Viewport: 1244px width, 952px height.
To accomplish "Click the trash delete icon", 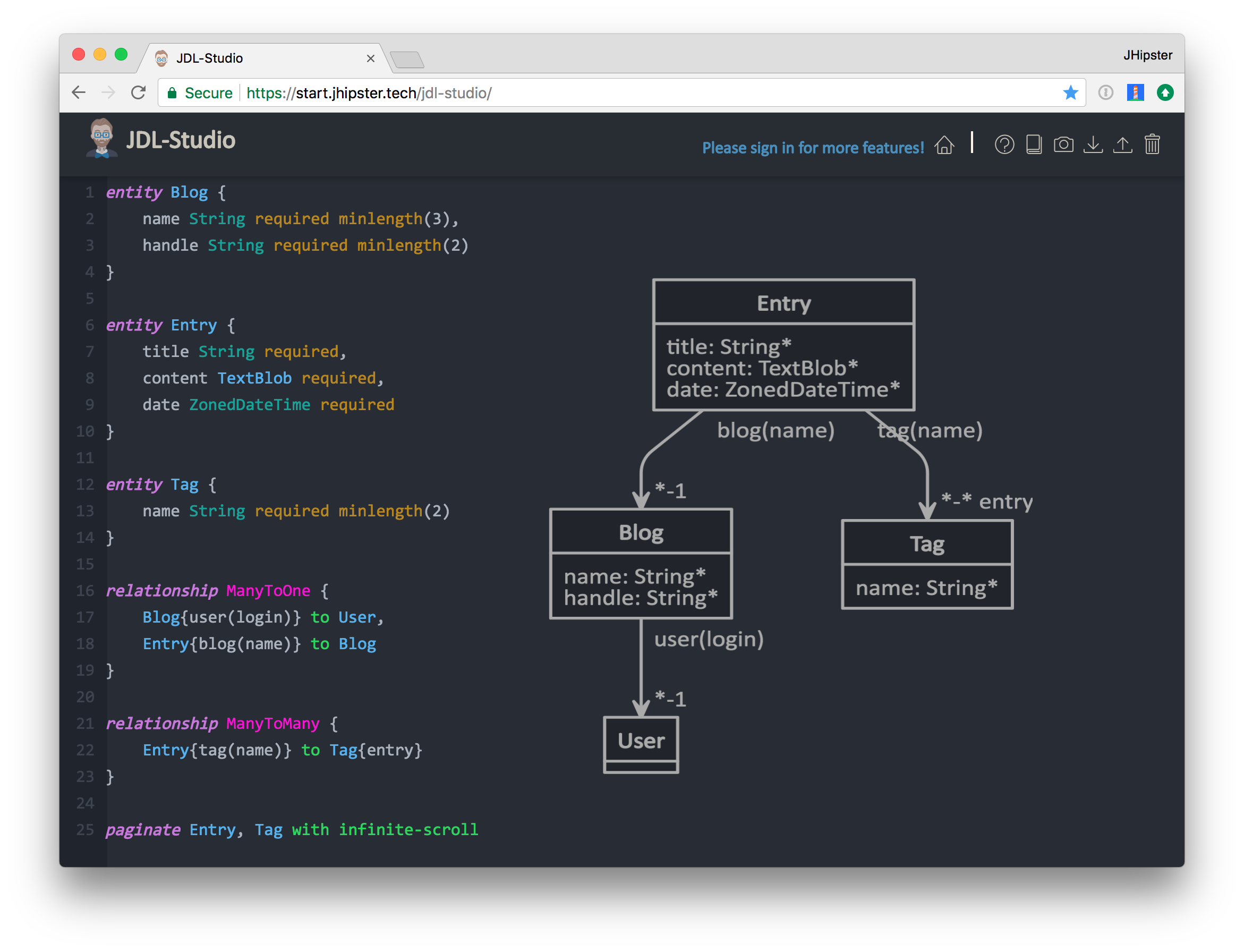I will (x=1152, y=145).
